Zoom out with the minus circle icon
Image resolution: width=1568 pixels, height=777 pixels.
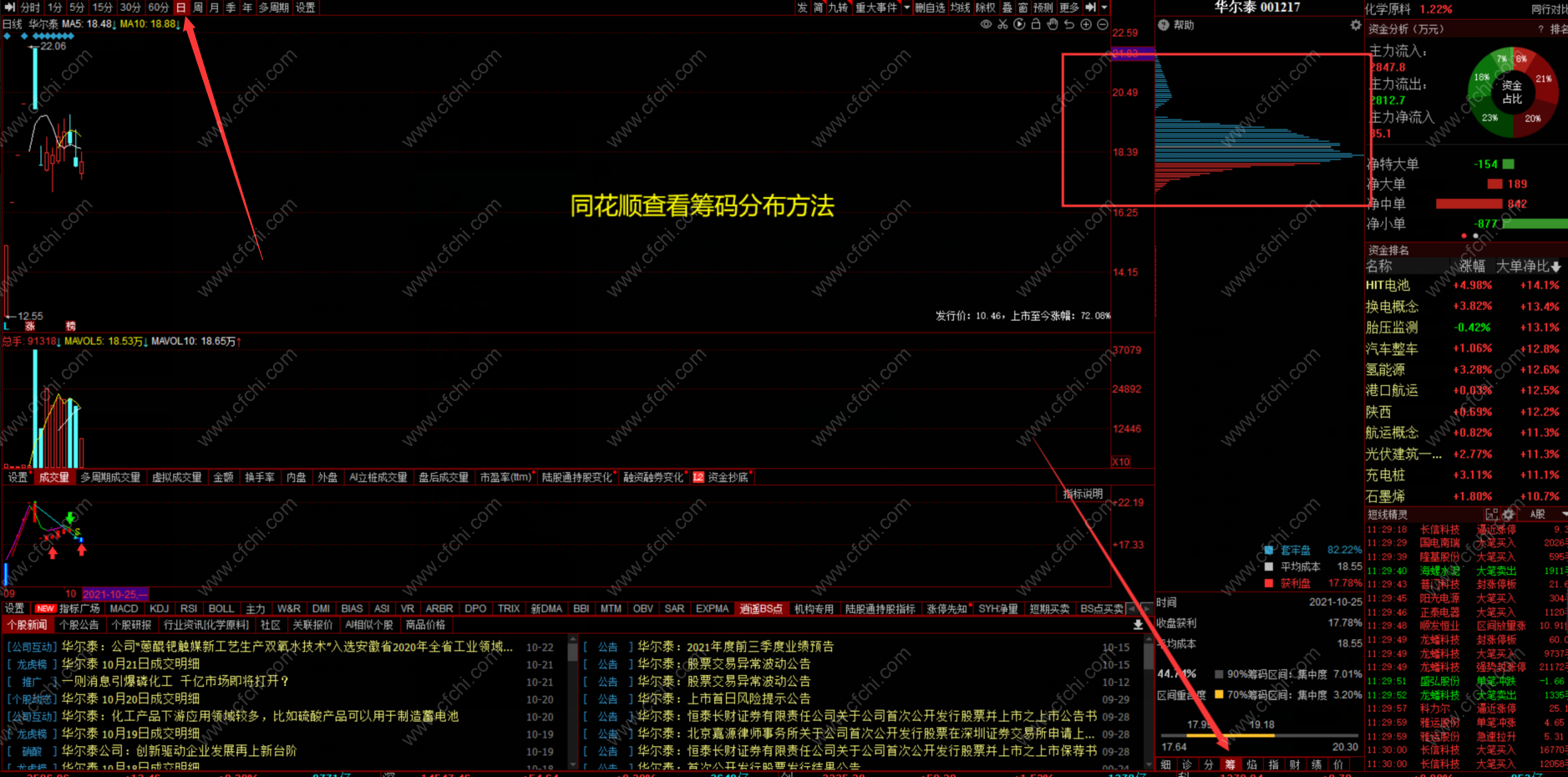click(1103, 24)
